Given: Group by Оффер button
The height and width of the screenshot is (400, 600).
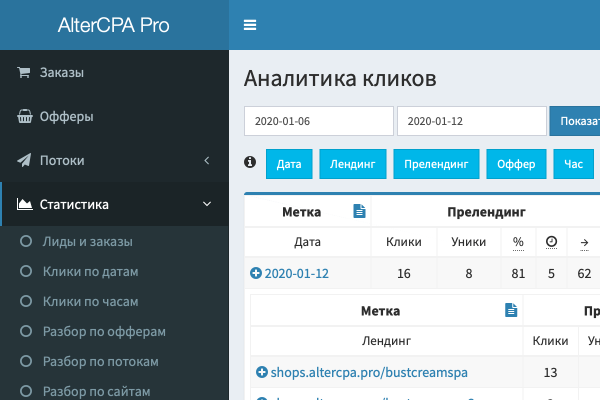Looking at the screenshot, I should click(x=516, y=164).
